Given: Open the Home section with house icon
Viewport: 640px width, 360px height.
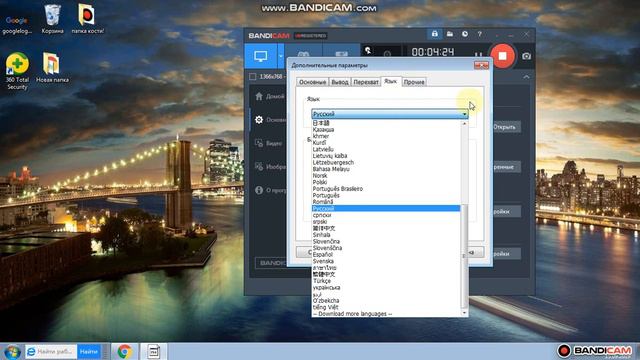Looking at the screenshot, I should pyautogui.click(x=259, y=96).
